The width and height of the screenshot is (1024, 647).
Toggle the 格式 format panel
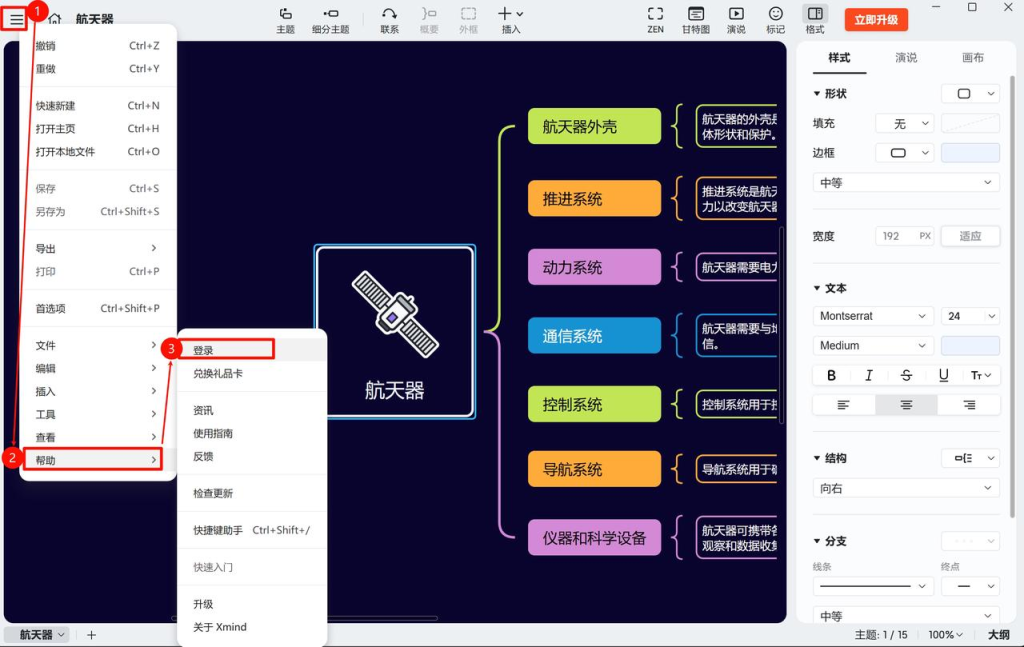[815, 20]
